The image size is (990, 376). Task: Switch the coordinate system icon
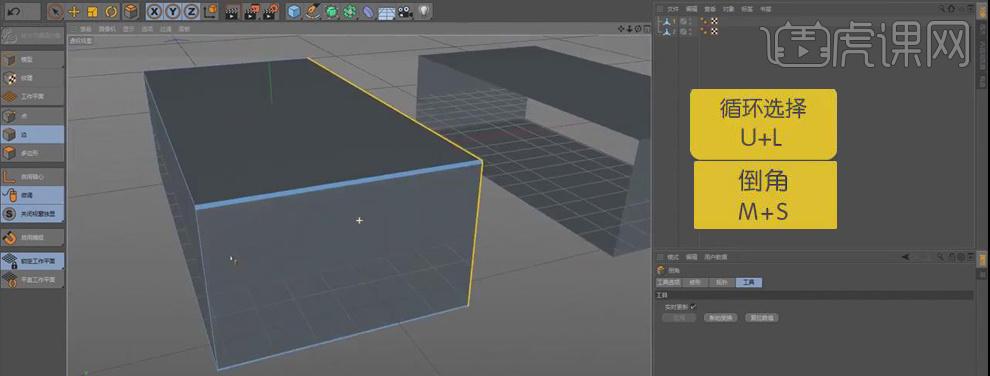pyautogui.click(x=210, y=11)
